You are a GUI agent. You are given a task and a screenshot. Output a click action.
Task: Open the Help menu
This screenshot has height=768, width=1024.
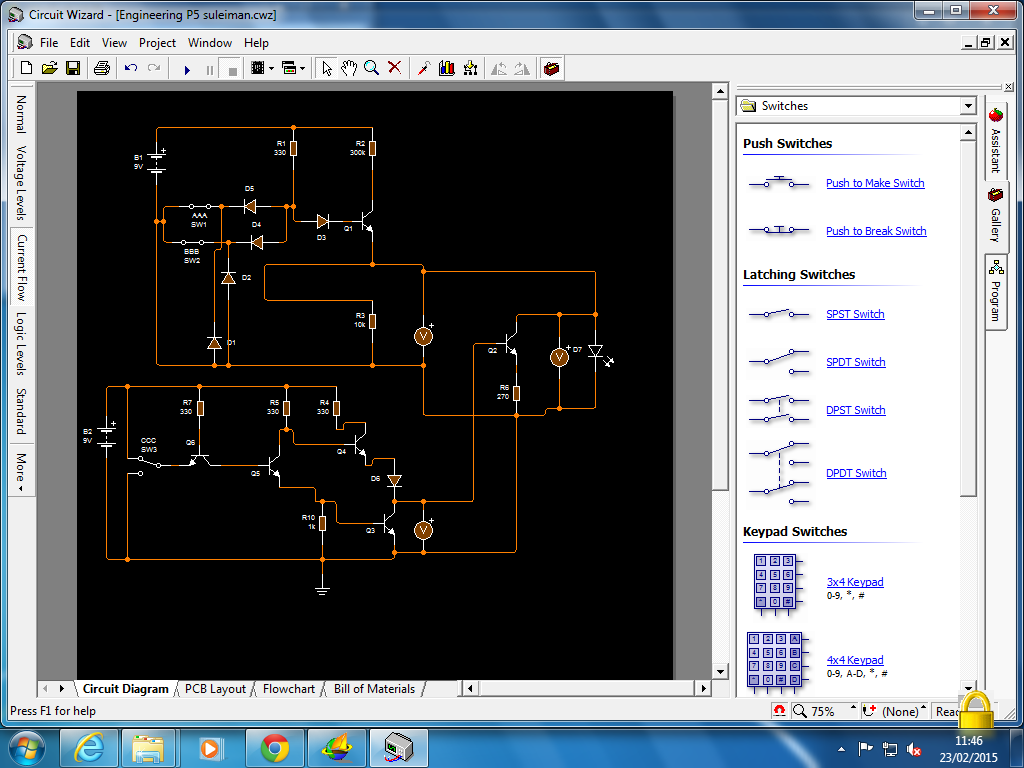click(256, 42)
